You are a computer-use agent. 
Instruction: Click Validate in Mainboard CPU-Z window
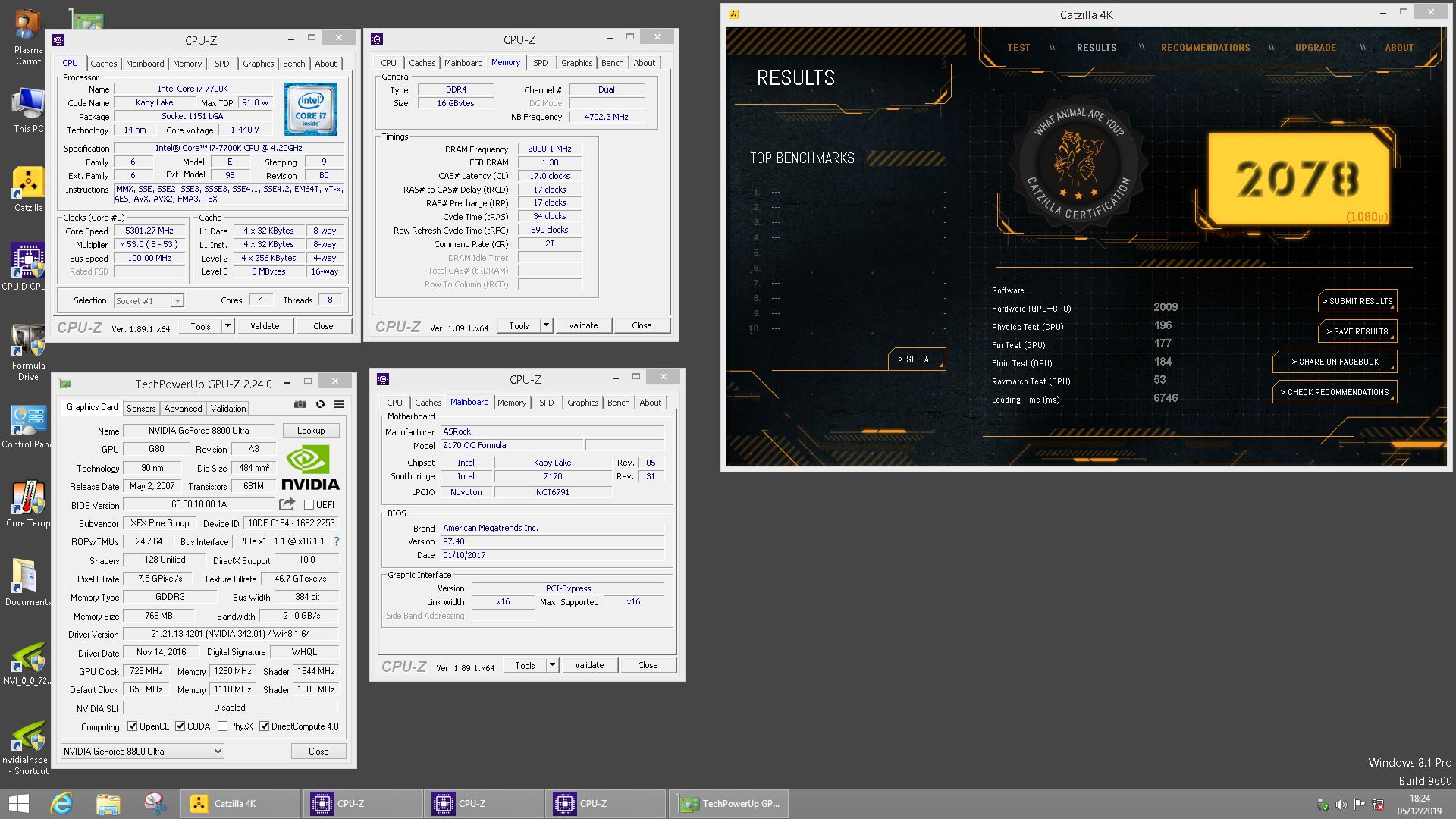point(589,665)
